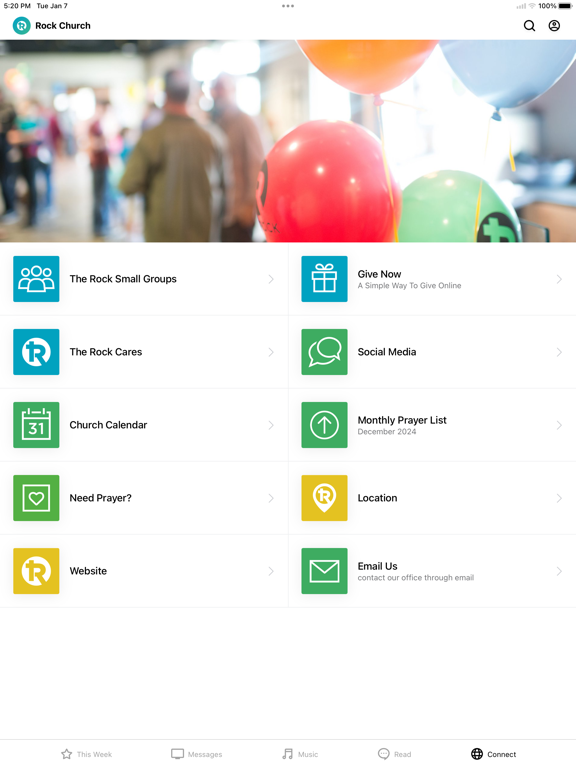Expand the Monthly Prayer List chevron
576x768 pixels.
[x=559, y=425]
